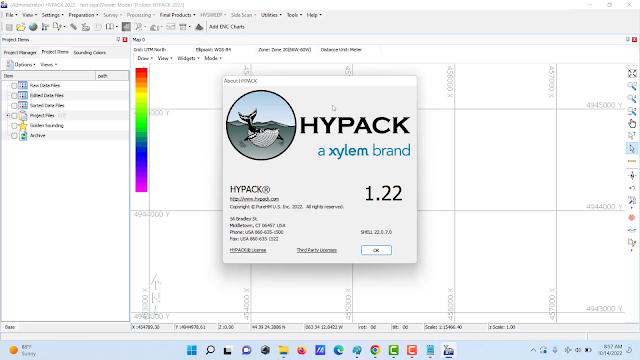Check the Raw Data Files checkbox
640x360 pixels.
(14, 86)
